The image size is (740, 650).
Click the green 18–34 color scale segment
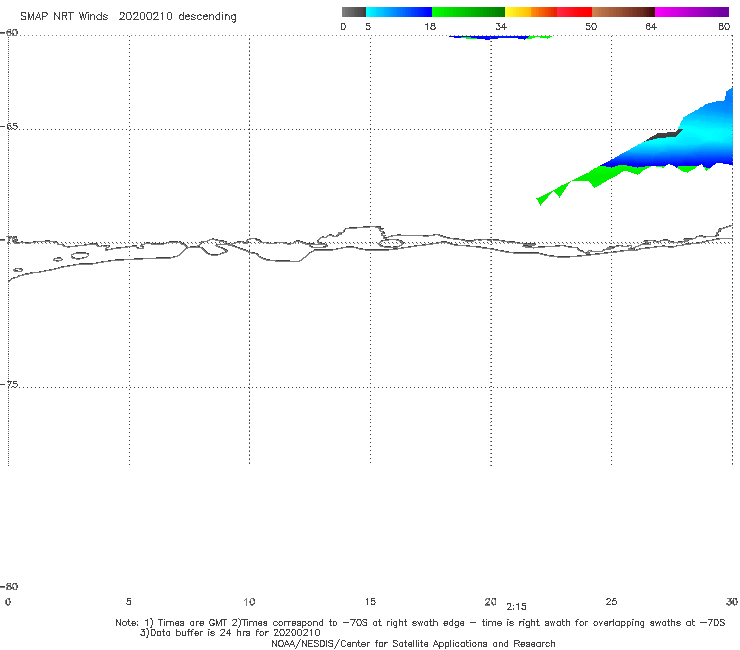[468, 12]
